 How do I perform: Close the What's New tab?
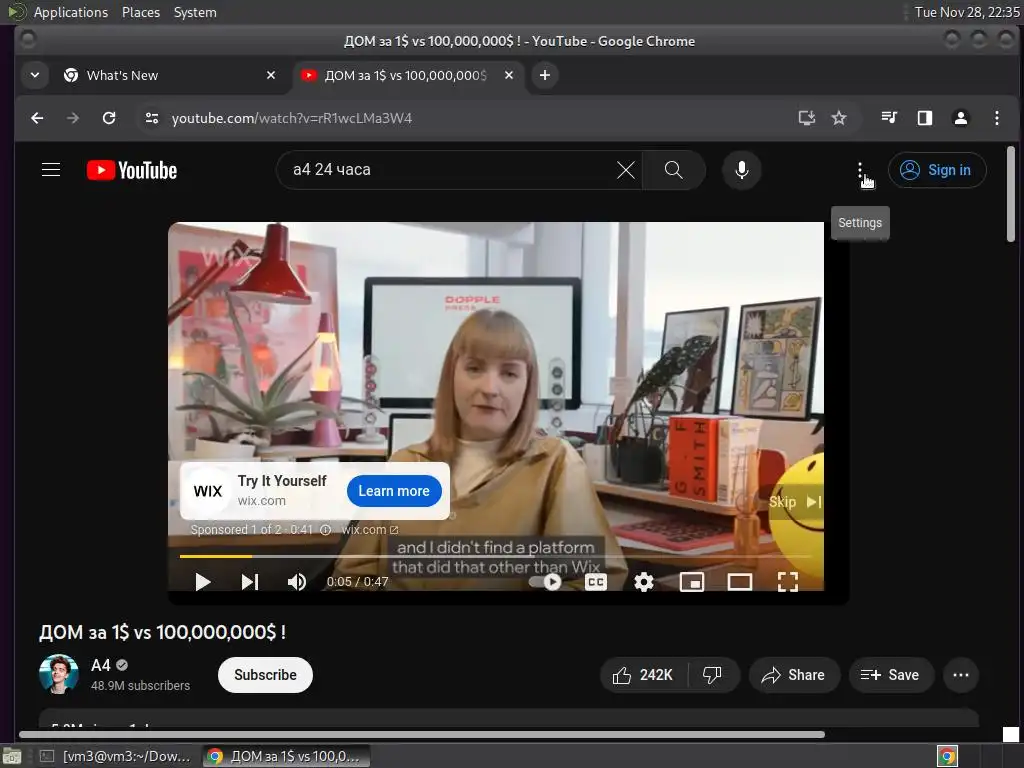point(271,75)
